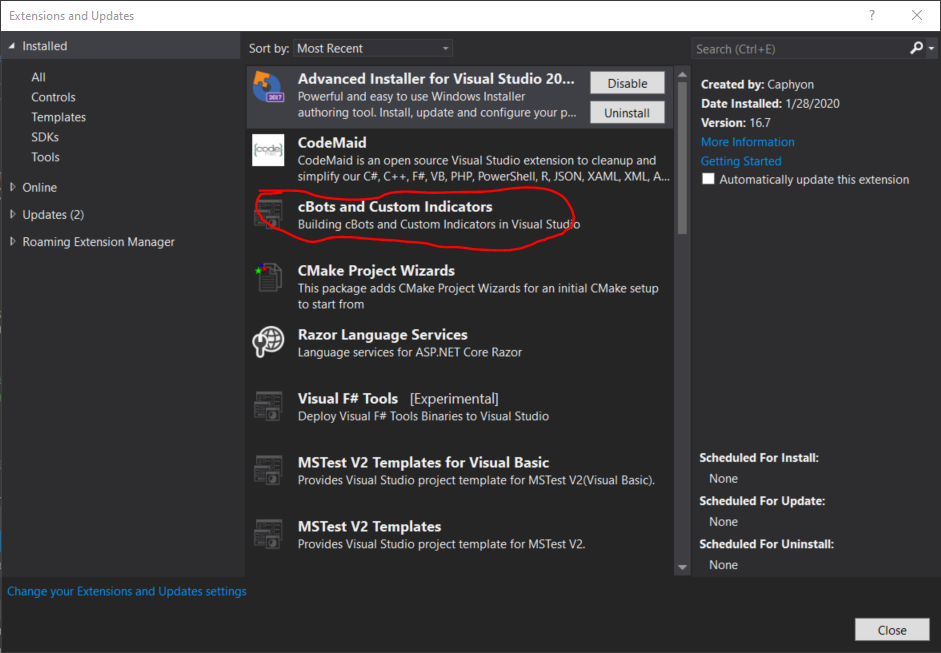Click the Version: 16.7 text
The image size is (941, 653).
(736, 122)
